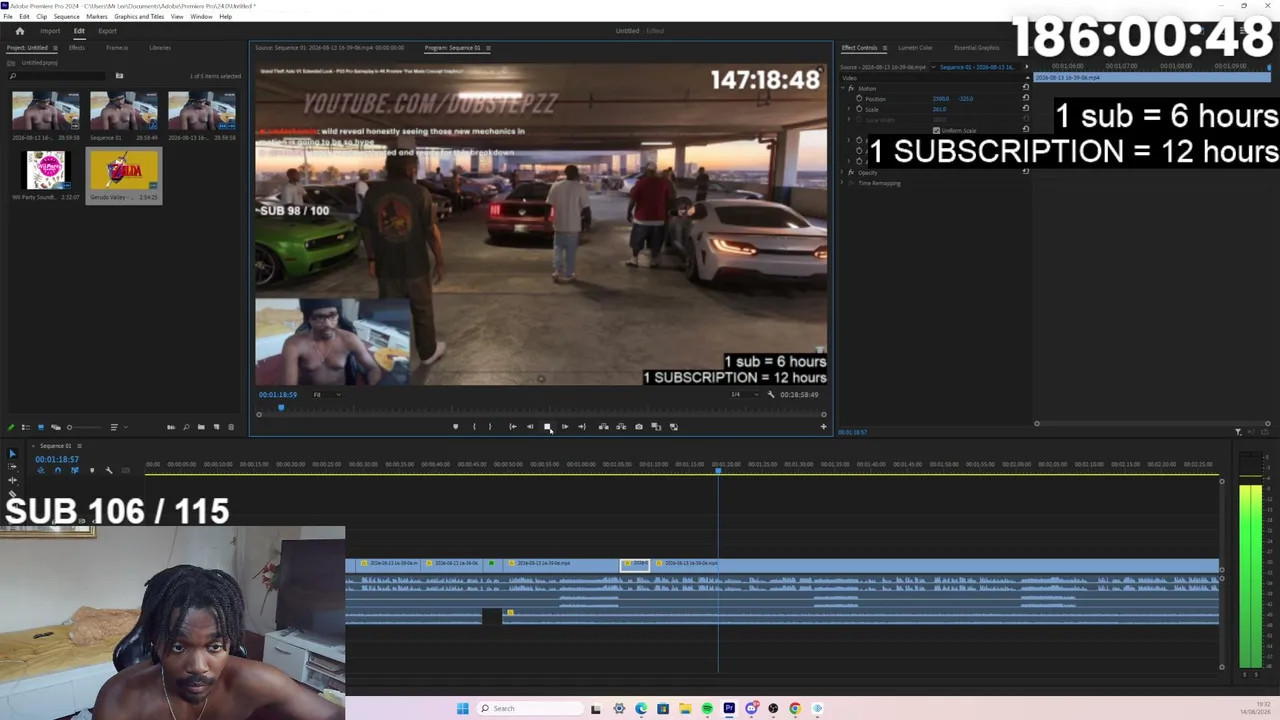Viewport: 1280px width, 720px height.
Task: Open the Project panel menu icon
Action: coord(54,48)
